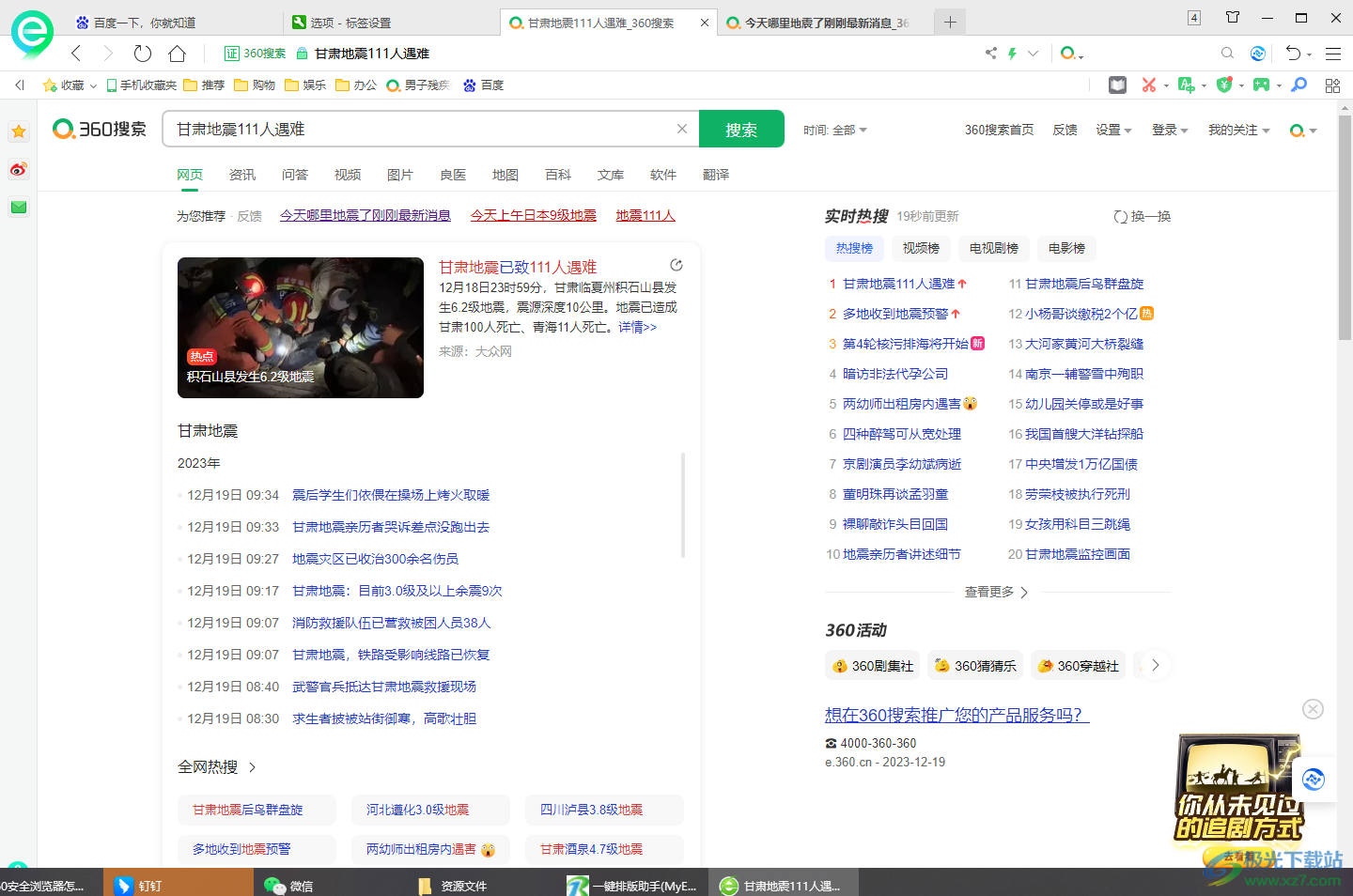Click the share icon in address bar

(x=990, y=54)
